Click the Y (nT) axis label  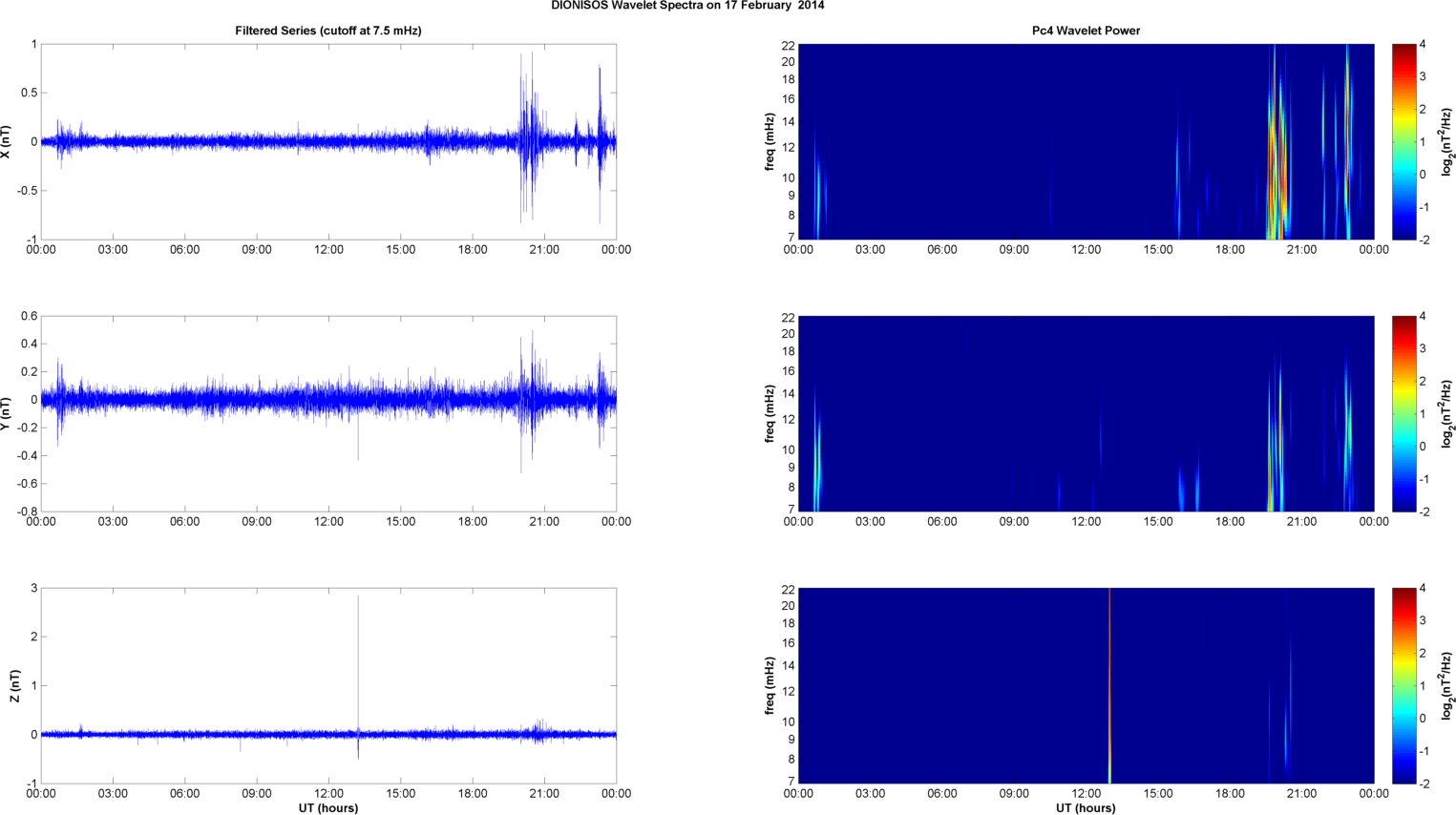pos(7,413)
